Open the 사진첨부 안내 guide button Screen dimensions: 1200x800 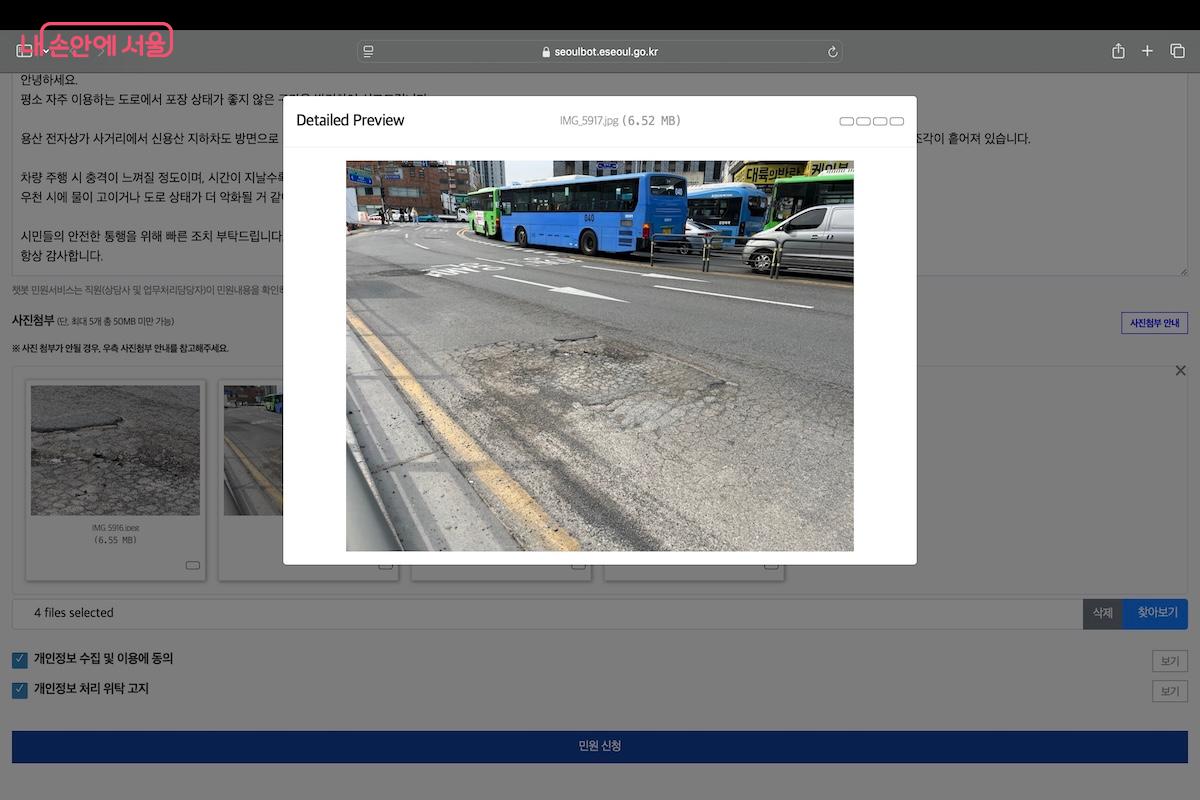point(1154,323)
